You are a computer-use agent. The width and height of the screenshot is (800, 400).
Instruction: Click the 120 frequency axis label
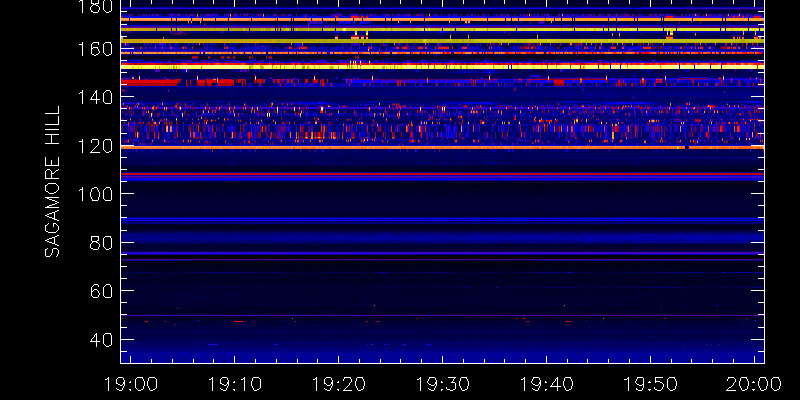coord(95,146)
